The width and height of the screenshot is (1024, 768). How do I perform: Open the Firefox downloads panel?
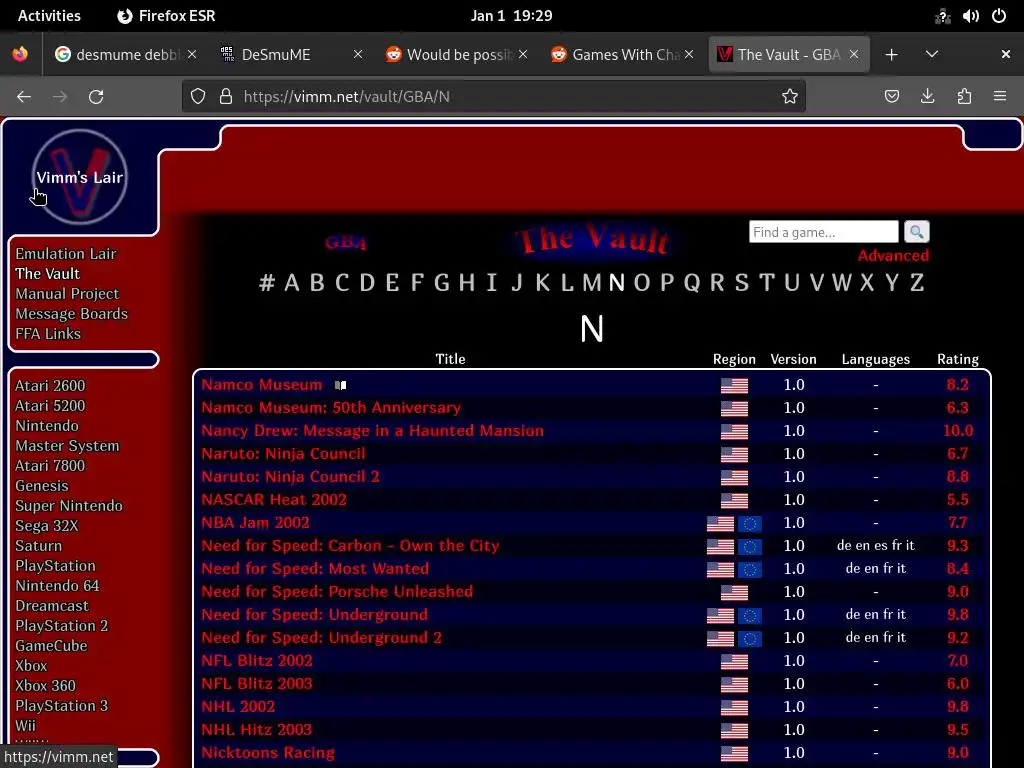[927, 97]
